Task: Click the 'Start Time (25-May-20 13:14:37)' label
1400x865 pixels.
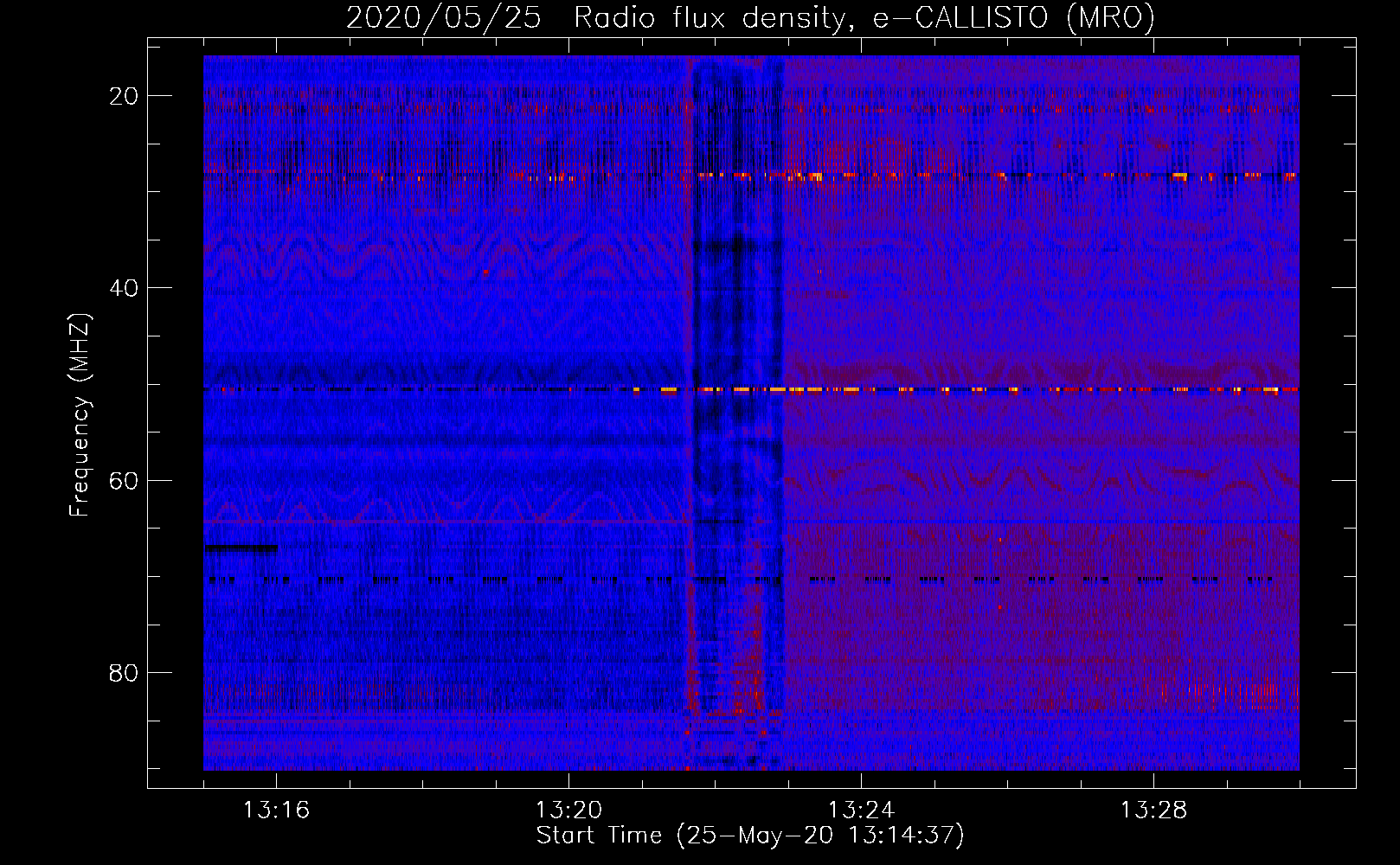Action: coord(750,836)
